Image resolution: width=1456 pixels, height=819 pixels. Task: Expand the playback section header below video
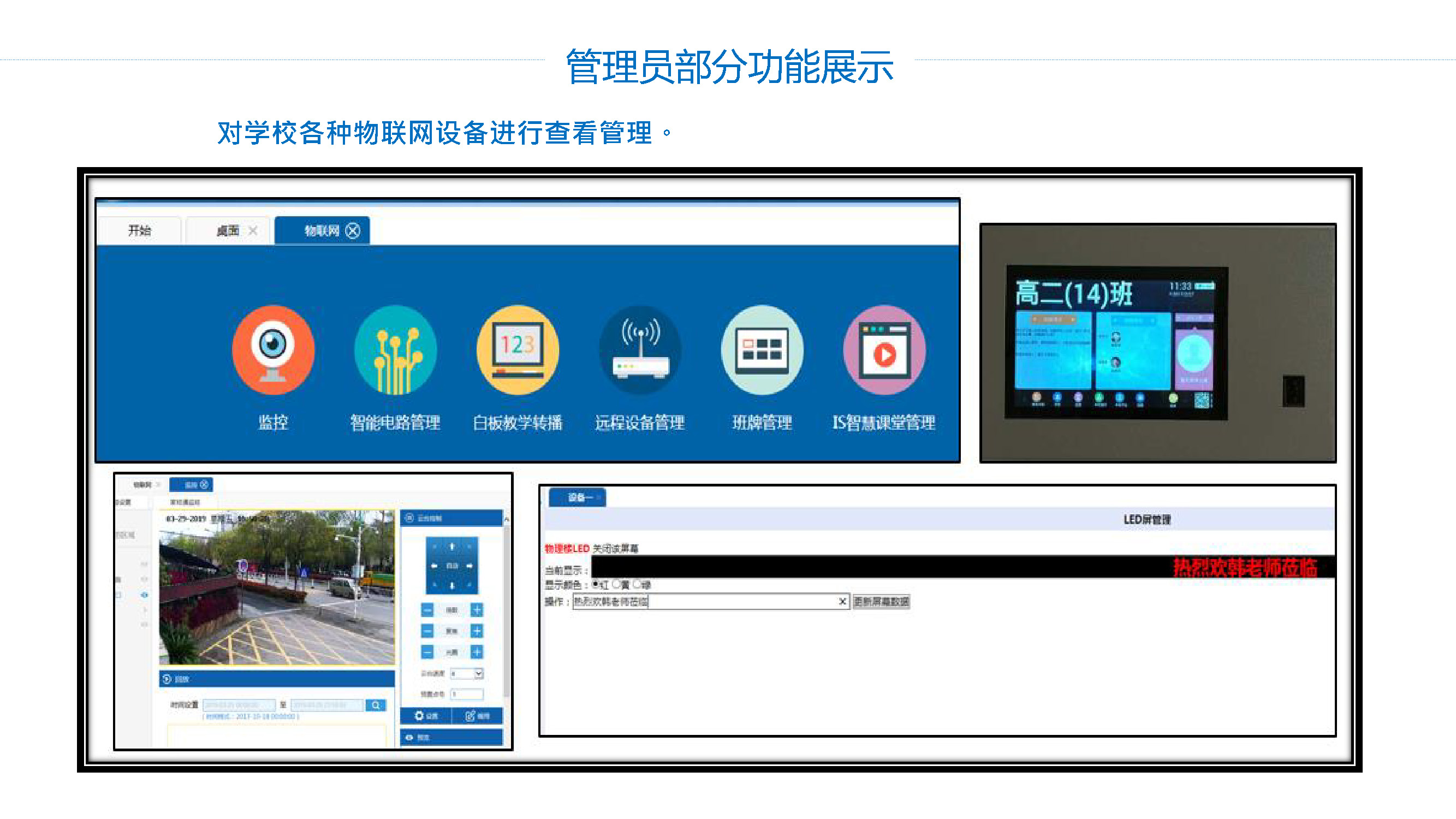click(x=277, y=679)
